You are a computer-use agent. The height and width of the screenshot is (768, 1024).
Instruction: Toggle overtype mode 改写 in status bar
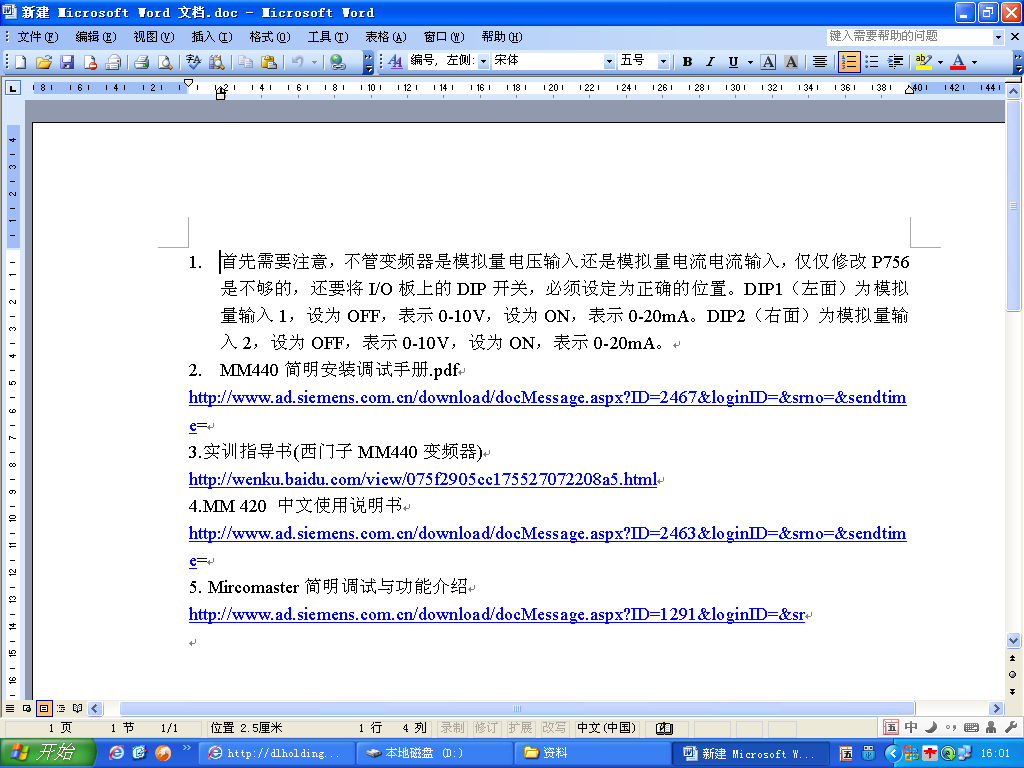[x=554, y=728]
